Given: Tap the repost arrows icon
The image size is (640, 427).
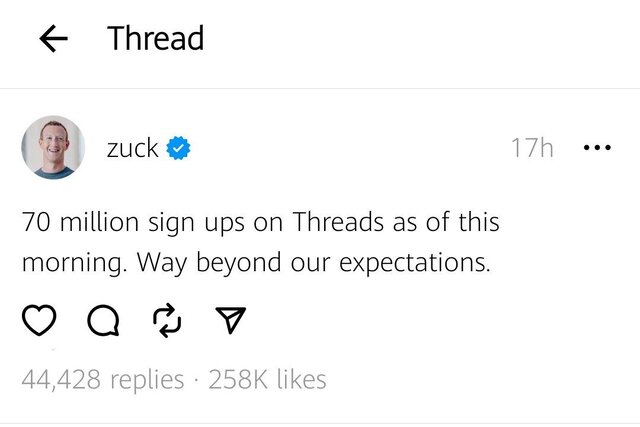Looking at the screenshot, I should (x=166, y=320).
